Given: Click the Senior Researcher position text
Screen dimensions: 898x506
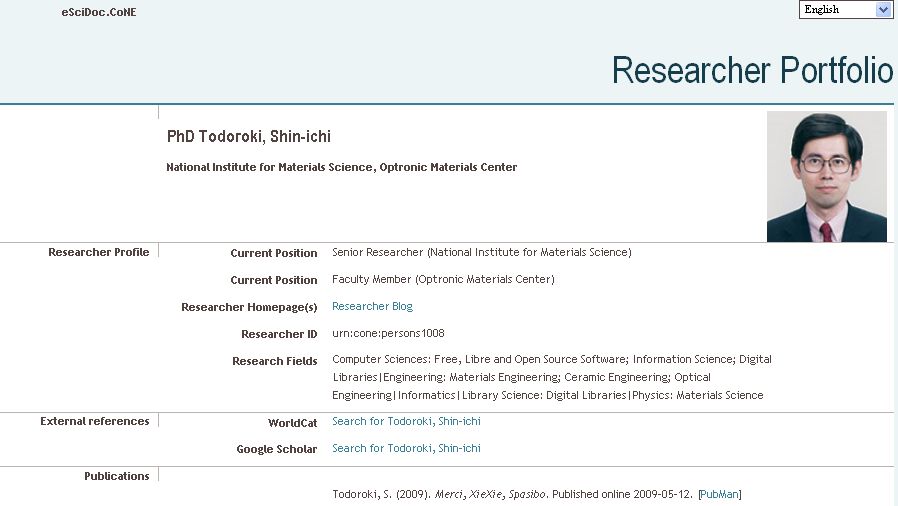Looking at the screenshot, I should coord(481,253).
